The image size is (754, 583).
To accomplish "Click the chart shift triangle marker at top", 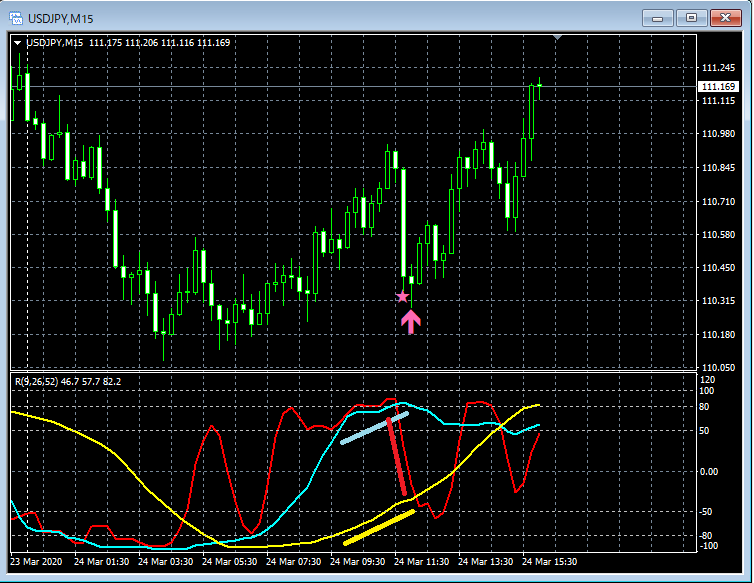I will coord(557,37).
